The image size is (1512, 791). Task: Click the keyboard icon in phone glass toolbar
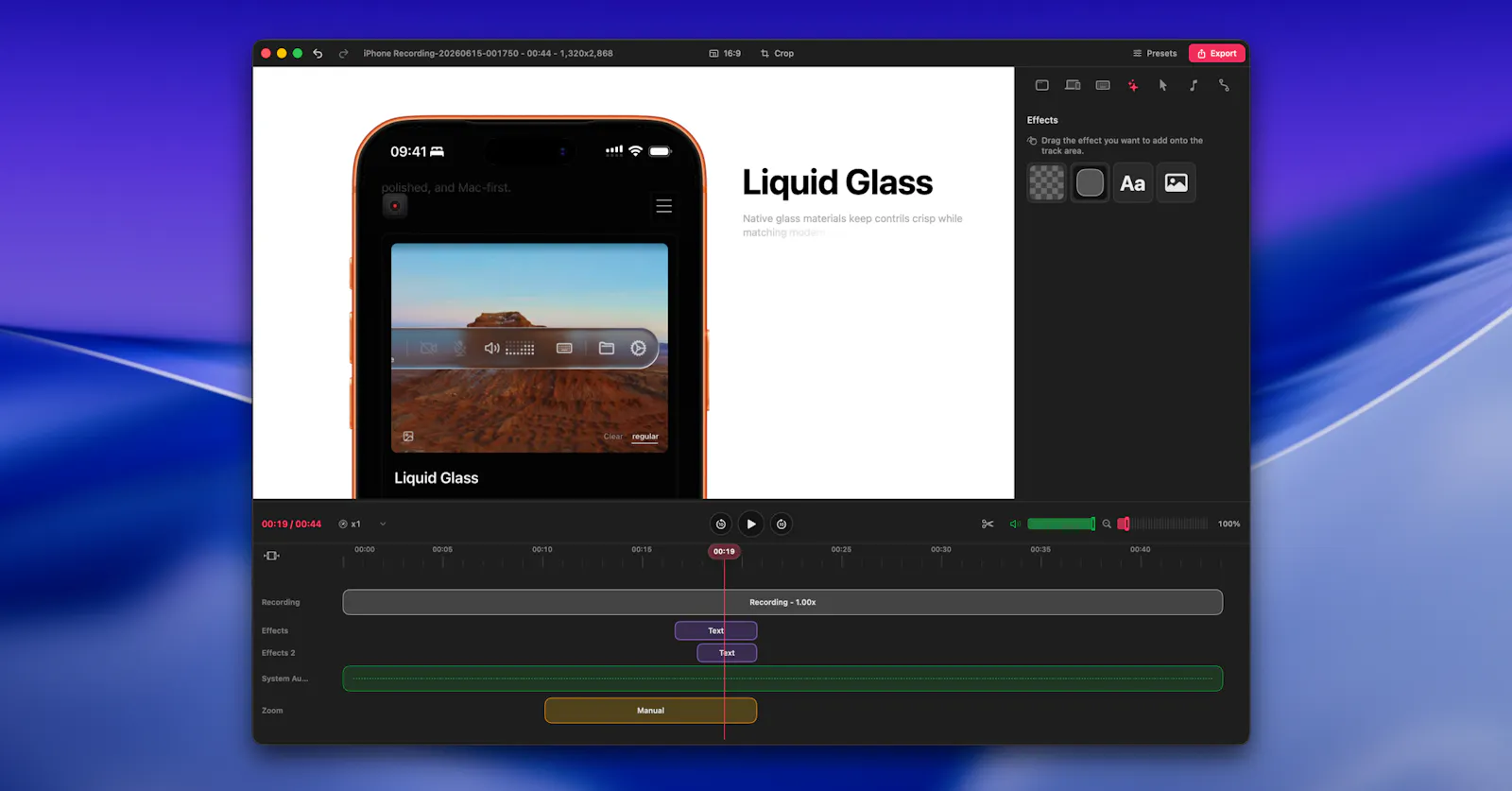pos(564,348)
